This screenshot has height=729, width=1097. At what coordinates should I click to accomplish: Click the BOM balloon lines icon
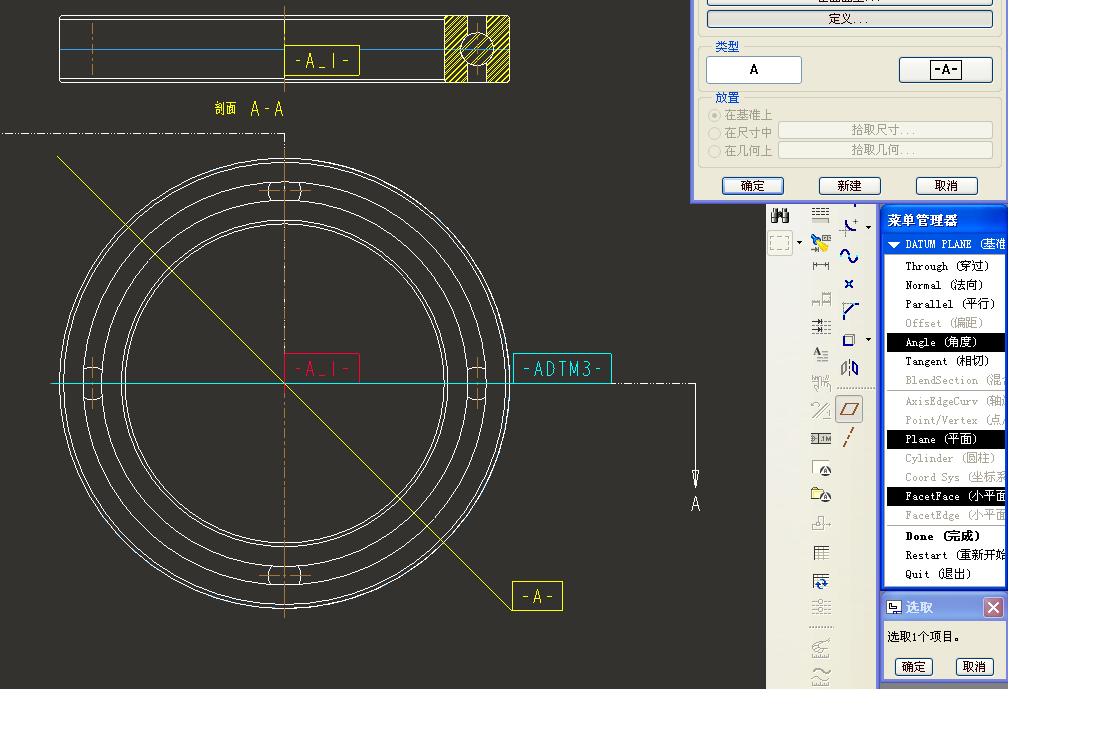(x=821, y=607)
